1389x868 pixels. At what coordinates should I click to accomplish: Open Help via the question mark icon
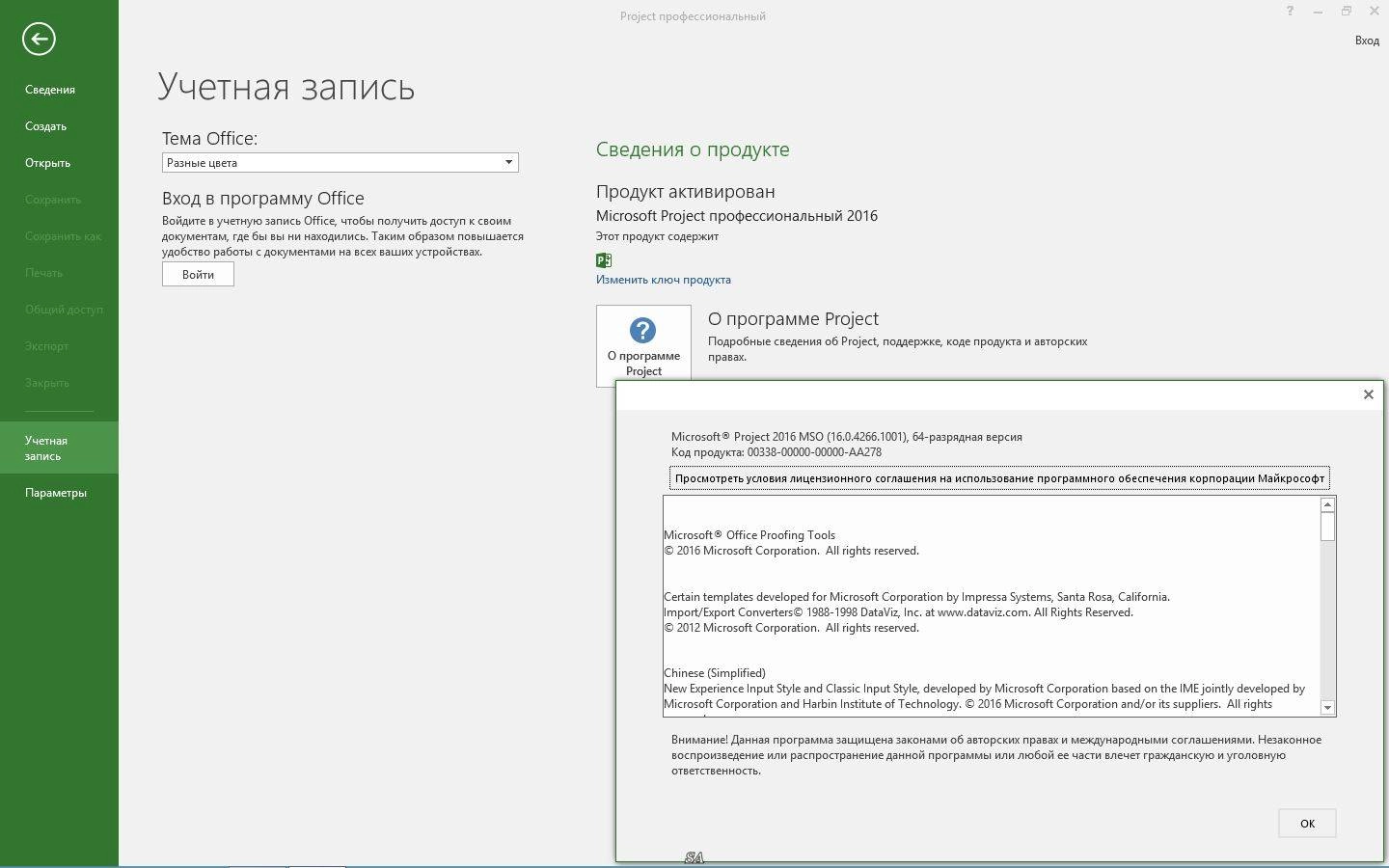[1291, 12]
